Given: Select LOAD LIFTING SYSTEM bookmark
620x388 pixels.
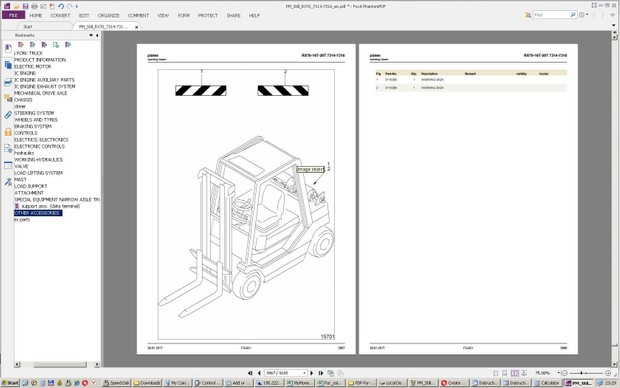Looking at the screenshot, I should click(x=38, y=173).
